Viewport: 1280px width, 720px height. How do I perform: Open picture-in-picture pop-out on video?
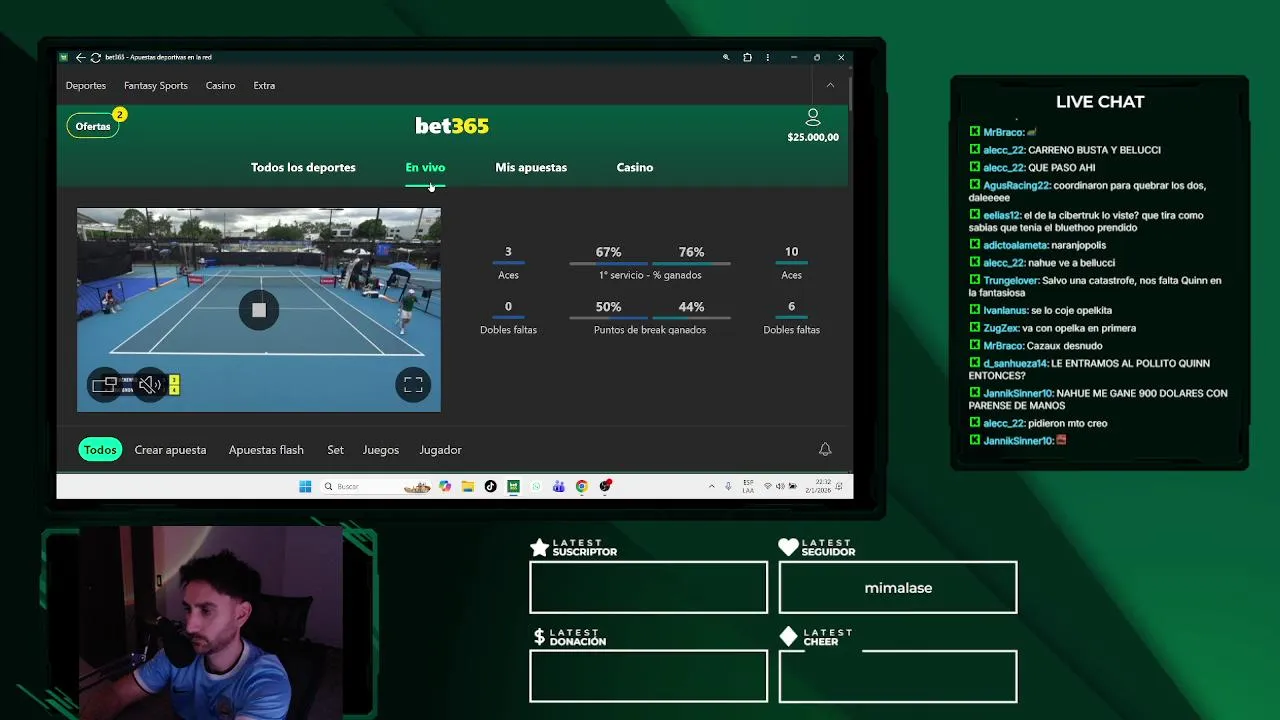105,385
